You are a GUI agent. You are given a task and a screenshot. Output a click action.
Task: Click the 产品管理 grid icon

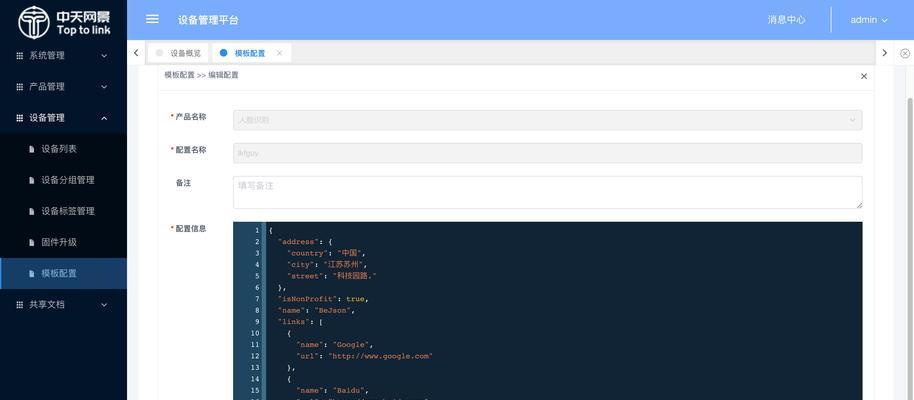[x=19, y=87]
